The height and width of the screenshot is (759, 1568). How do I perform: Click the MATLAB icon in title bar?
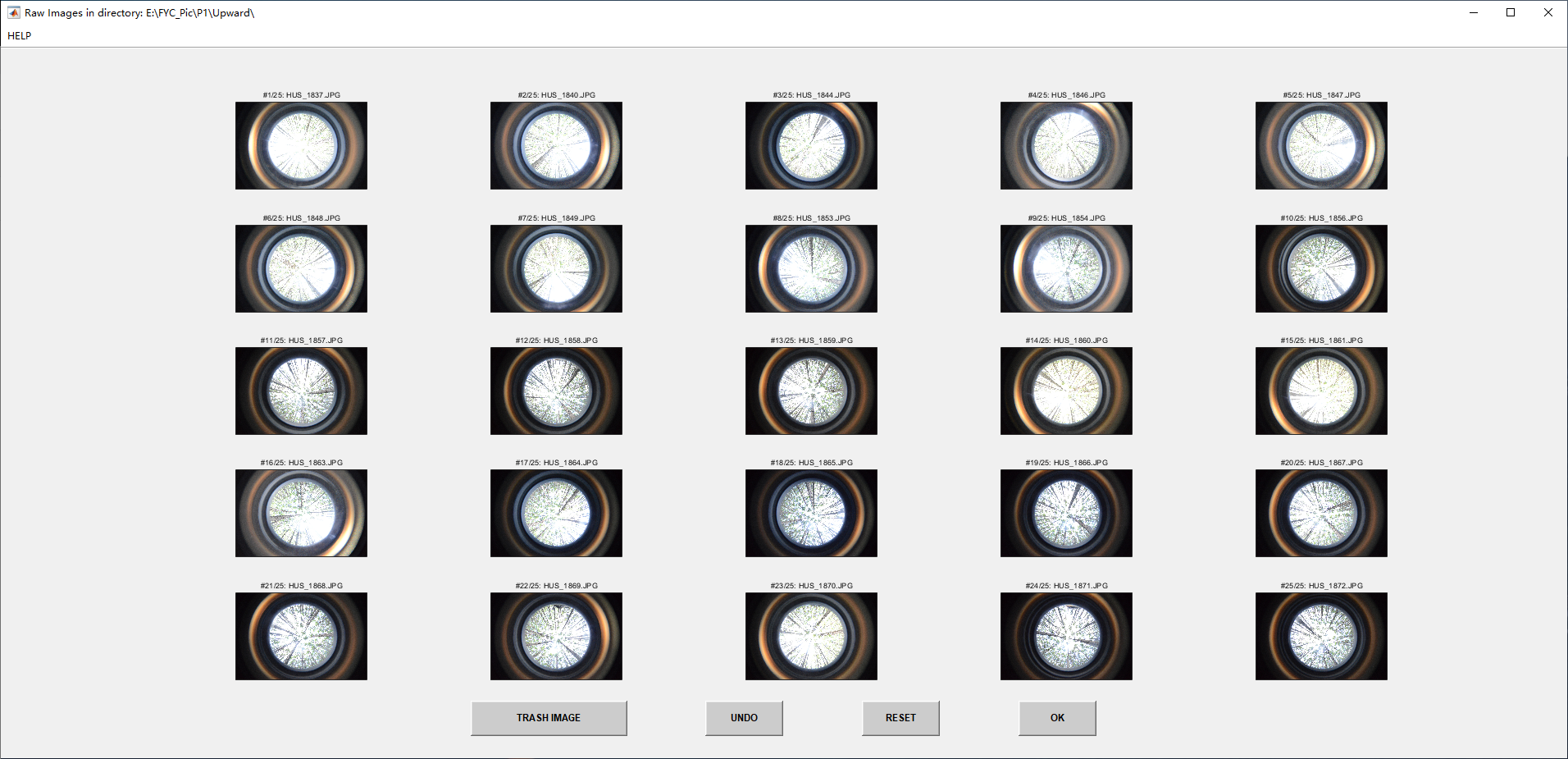point(14,12)
